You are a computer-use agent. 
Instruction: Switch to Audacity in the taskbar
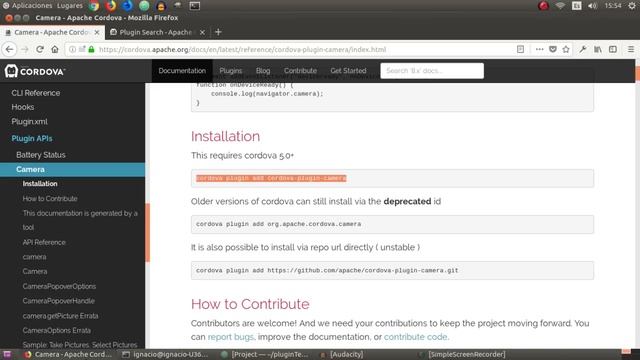click(342, 354)
